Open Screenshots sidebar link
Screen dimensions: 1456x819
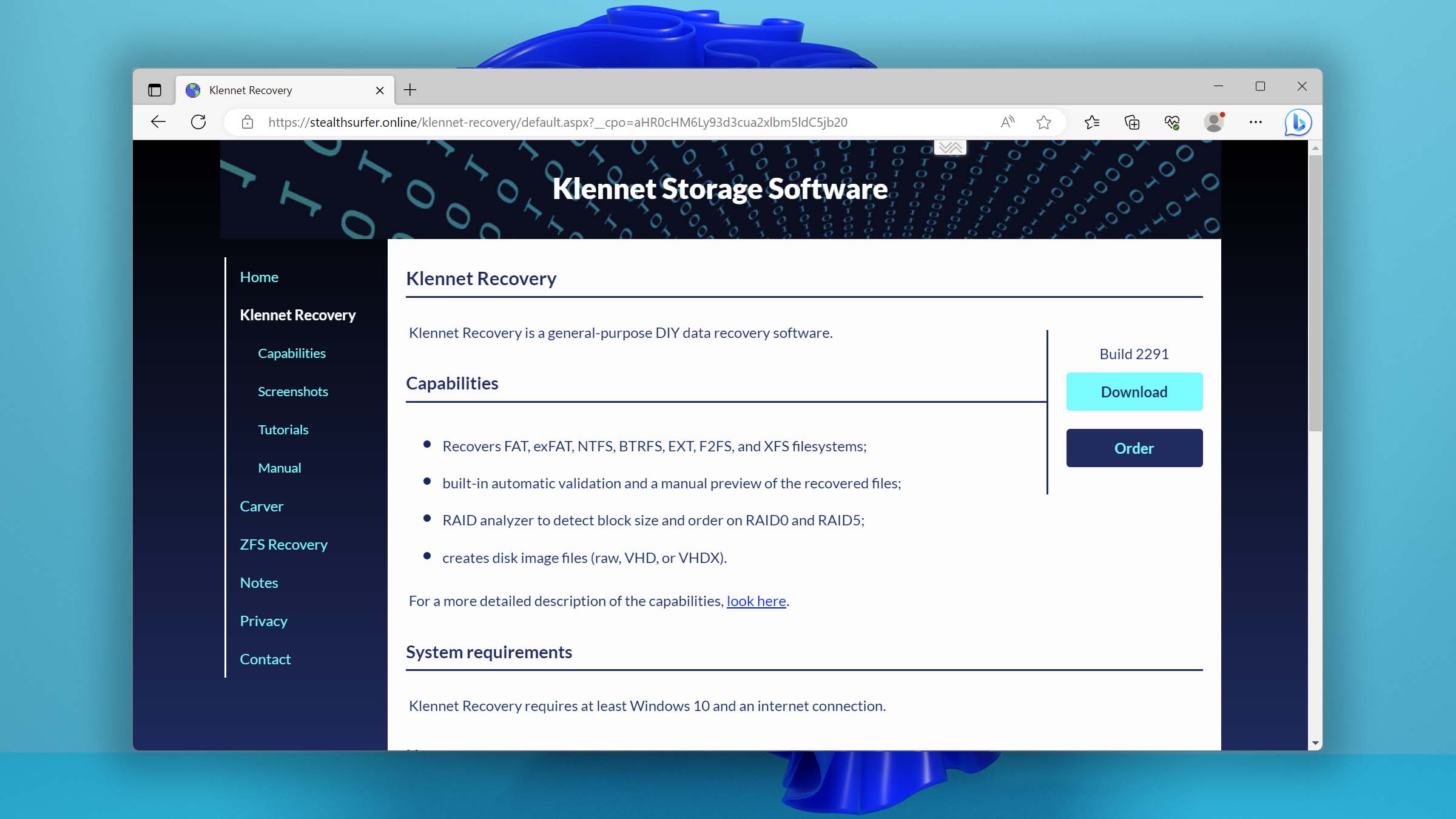[x=293, y=391]
